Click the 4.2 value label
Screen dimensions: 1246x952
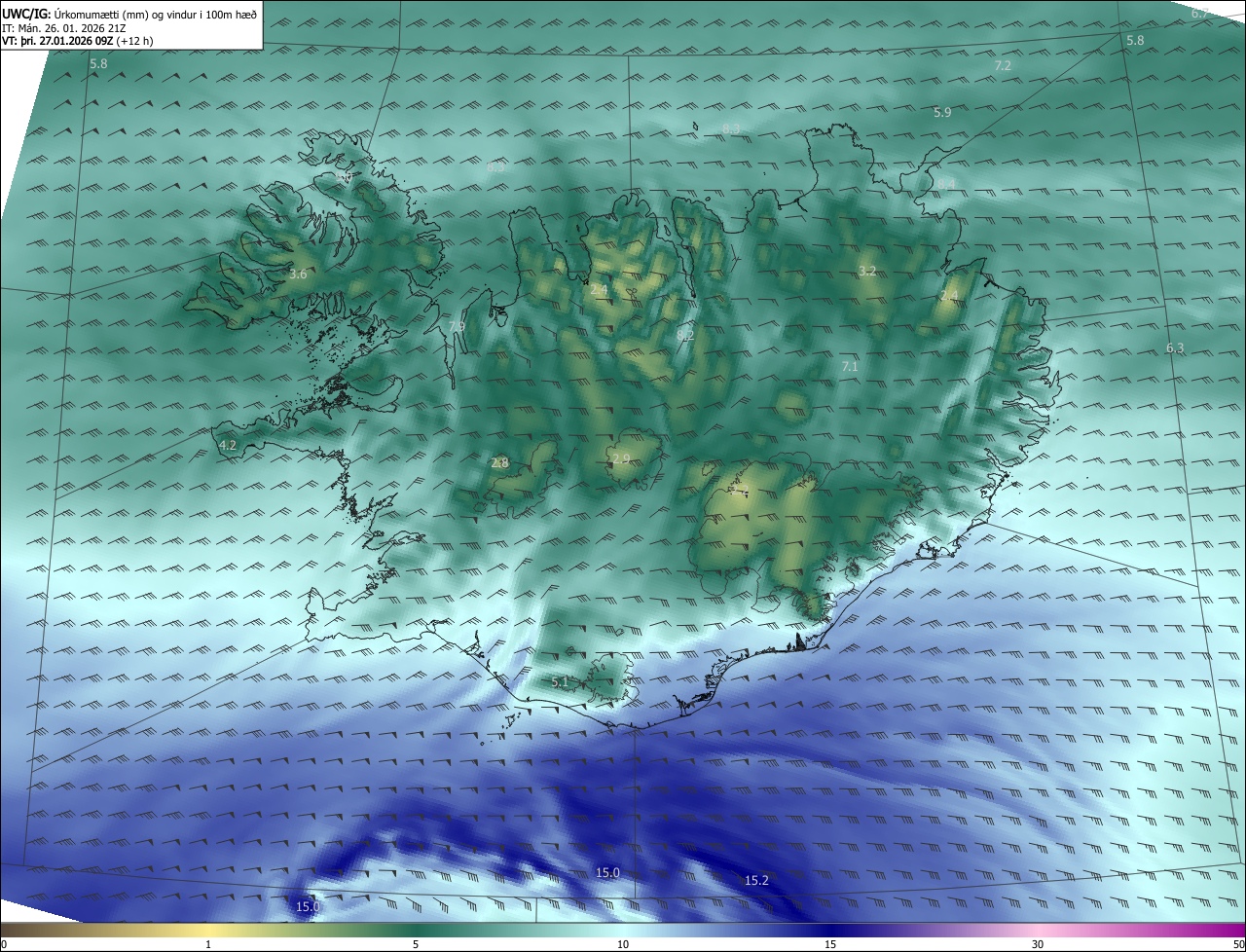pyautogui.click(x=228, y=445)
